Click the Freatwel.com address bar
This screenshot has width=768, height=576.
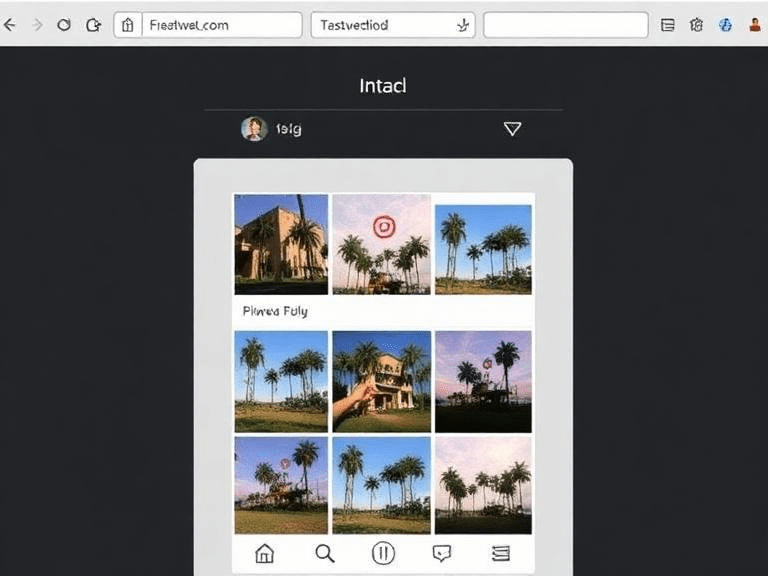point(208,25)
